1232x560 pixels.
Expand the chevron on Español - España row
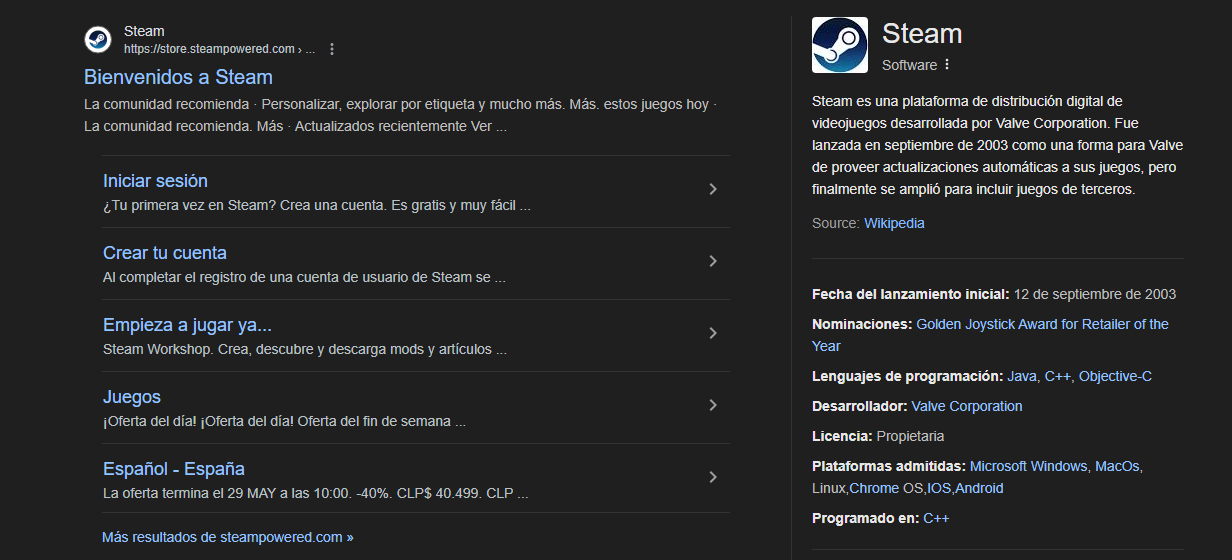[x=713, y=477]
